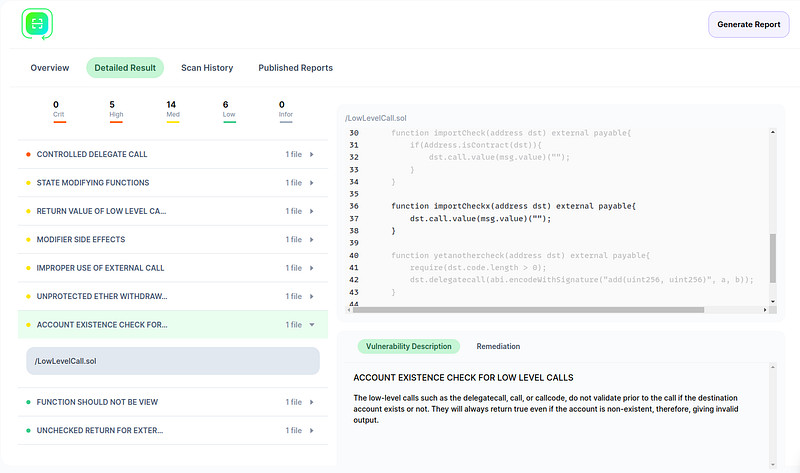The height and width of the screenshot is (473, 800).
Task: Open the Published Reports tab
Action: click(x=295, y=68)
